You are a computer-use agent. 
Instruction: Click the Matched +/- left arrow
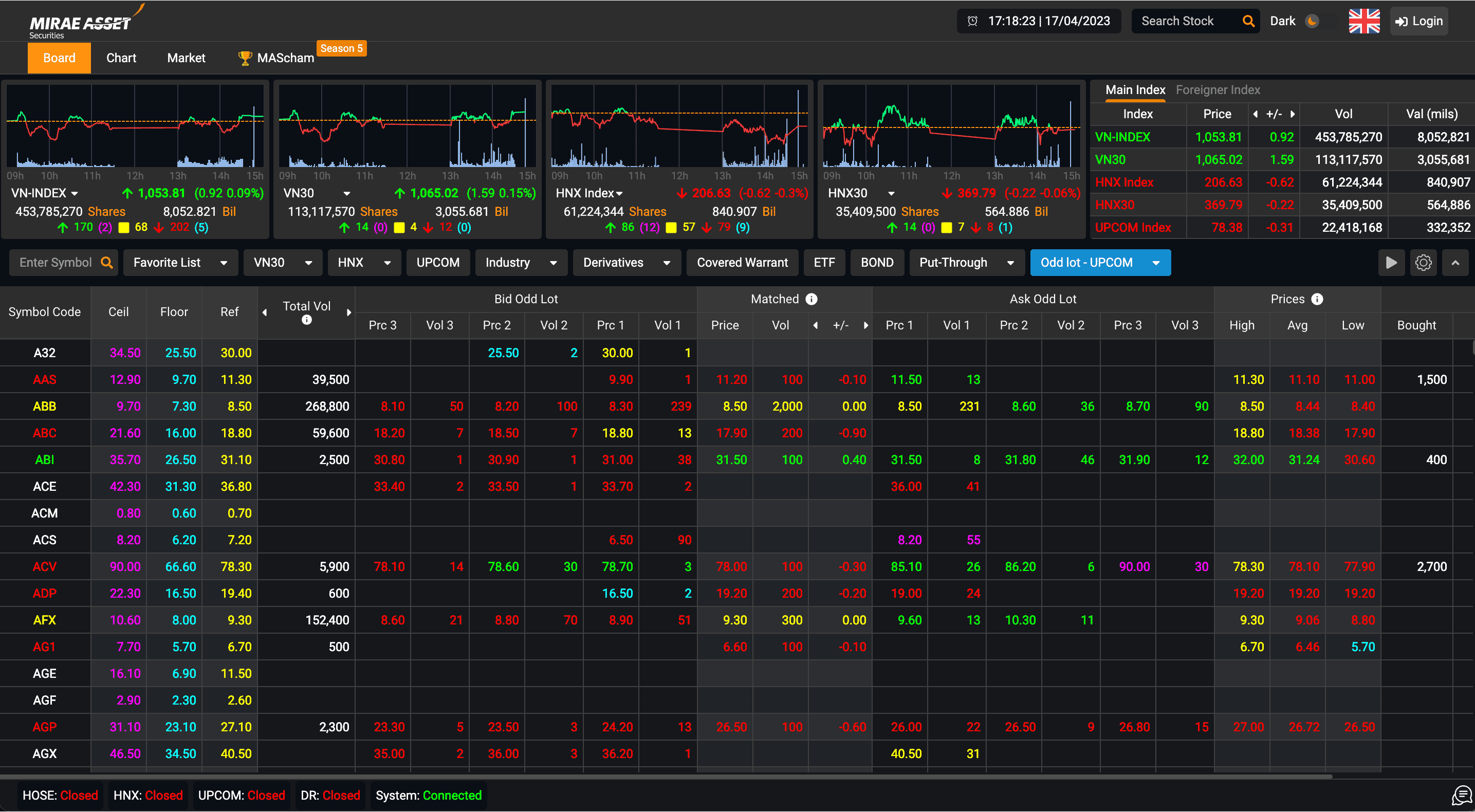816,325
